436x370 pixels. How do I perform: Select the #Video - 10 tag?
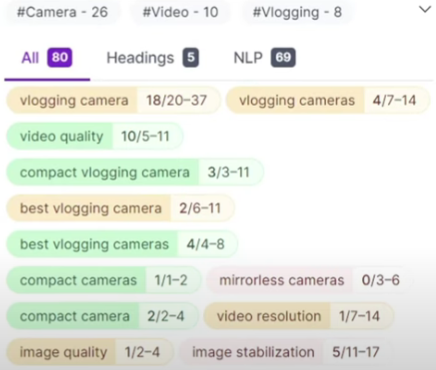[180, 12]
